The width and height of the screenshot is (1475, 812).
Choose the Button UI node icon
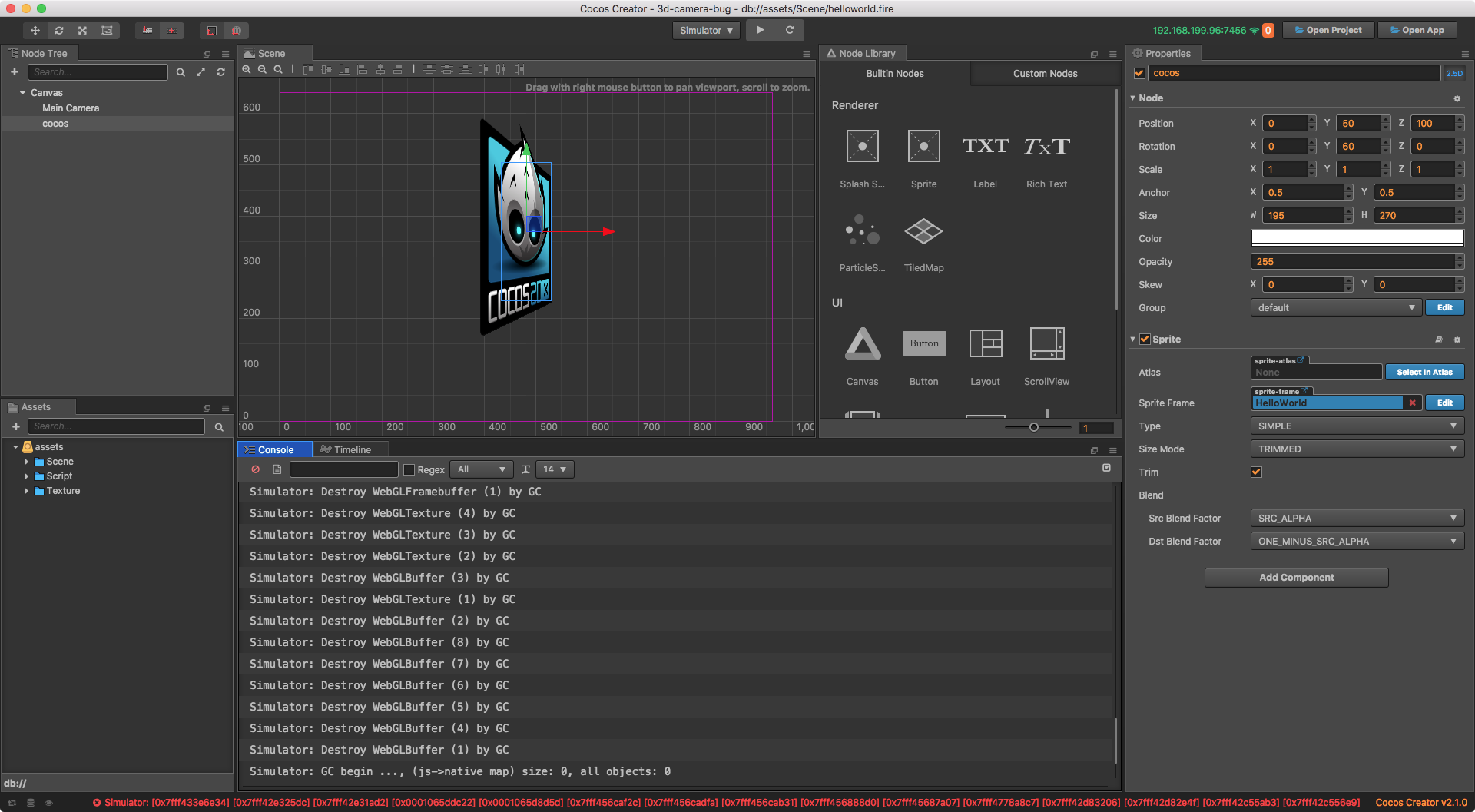pyautogui.click(x=924, y=343)
